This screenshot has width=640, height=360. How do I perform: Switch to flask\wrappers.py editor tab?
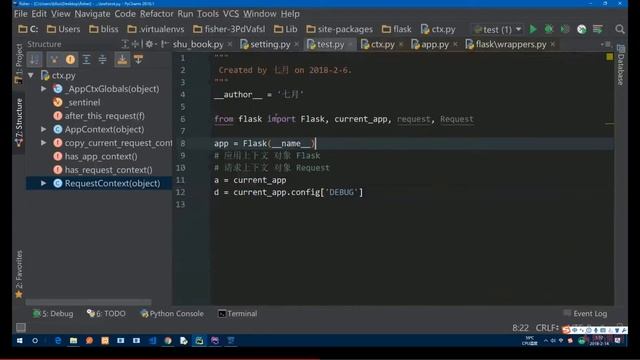tap(510, 44)
